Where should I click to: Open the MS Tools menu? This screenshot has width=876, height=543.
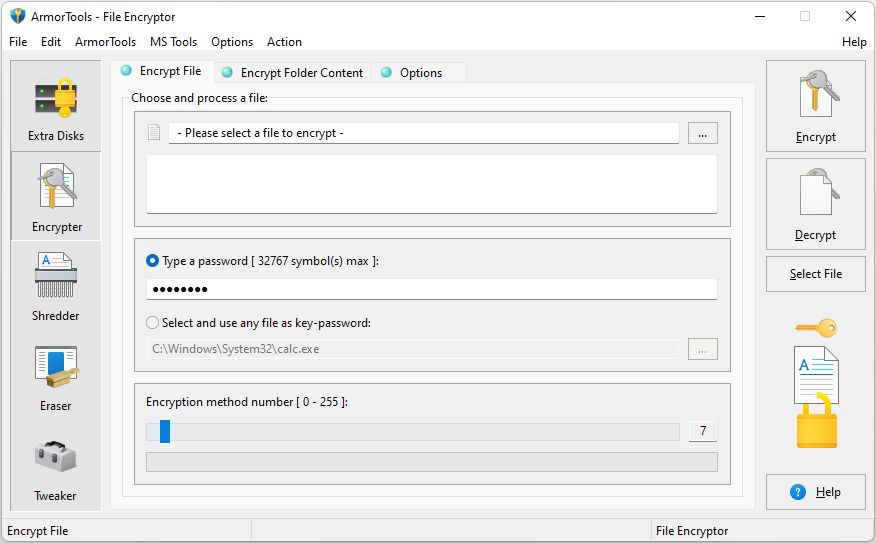coord(173,42)
